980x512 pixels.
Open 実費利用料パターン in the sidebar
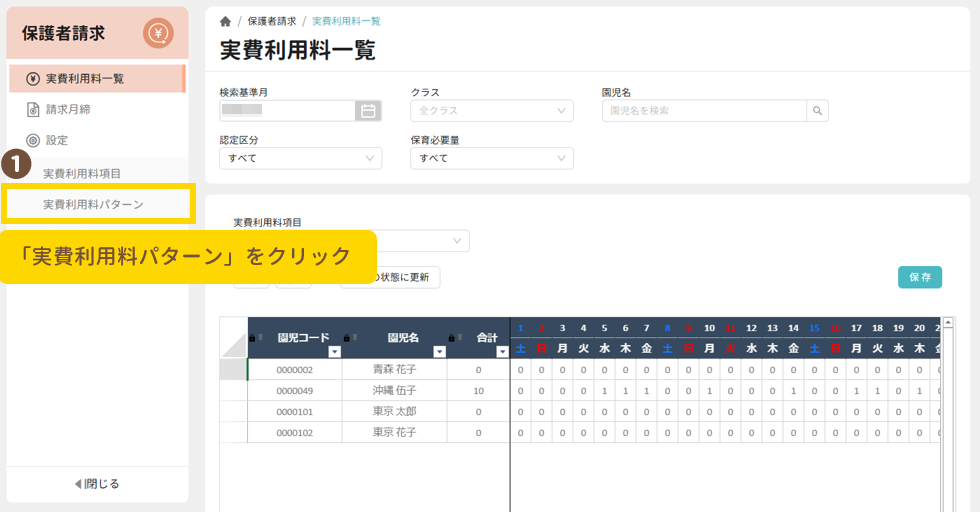pos(93,204)
